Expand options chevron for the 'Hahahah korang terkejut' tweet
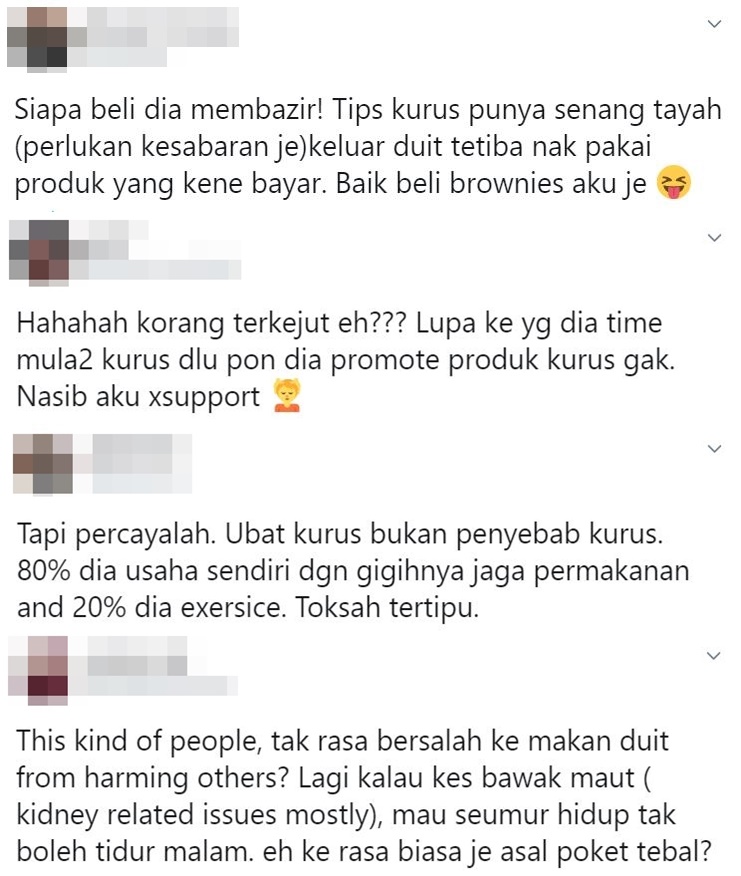Image resolution: width=741 pixels, height=876 pixels. pos(714,238)
